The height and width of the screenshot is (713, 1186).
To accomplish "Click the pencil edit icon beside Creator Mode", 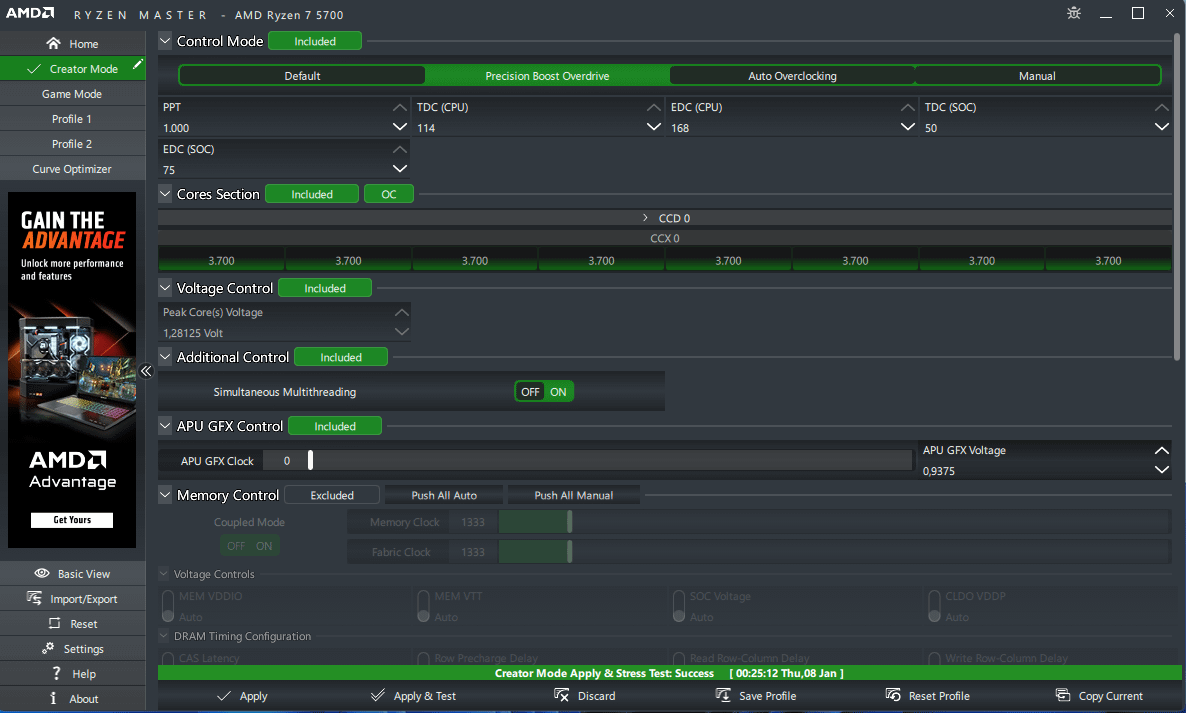I will tap(138, 65).
